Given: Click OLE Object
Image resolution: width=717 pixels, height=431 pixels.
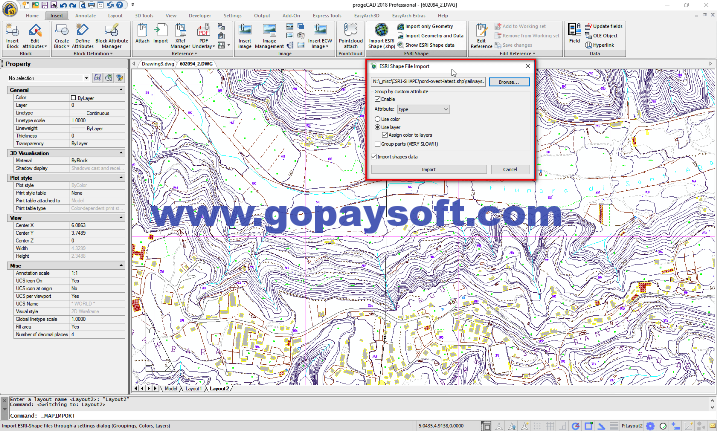Looking at the screenshot, I should (x=601, y=35).
